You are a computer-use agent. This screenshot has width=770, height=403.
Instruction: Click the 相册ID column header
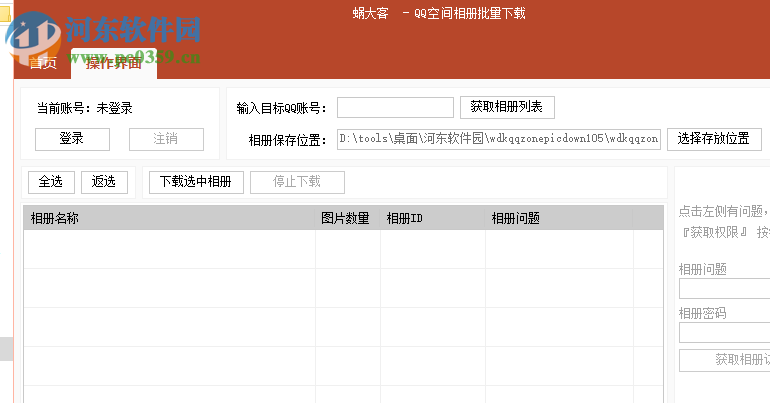[x=433, y=218]
